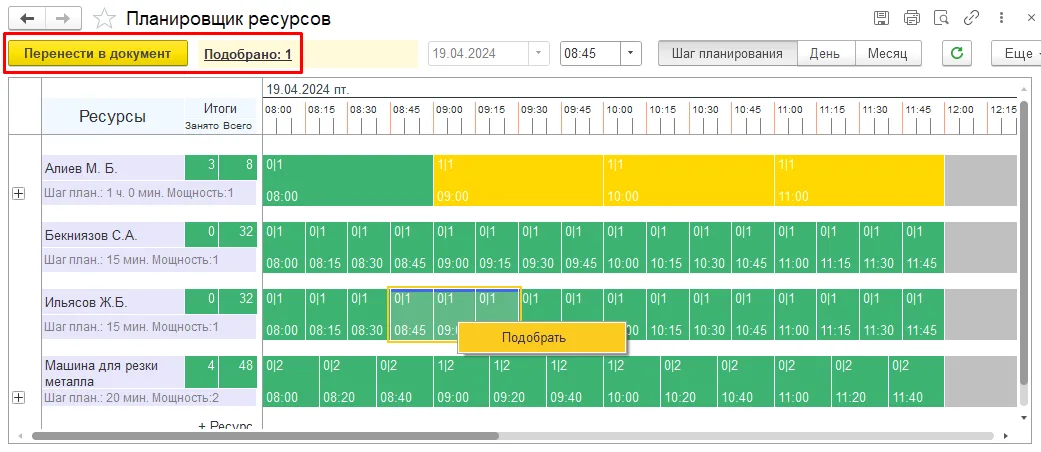Click the save diskette icon
This screenshot has height=452, width=1041.
(882, 18)
